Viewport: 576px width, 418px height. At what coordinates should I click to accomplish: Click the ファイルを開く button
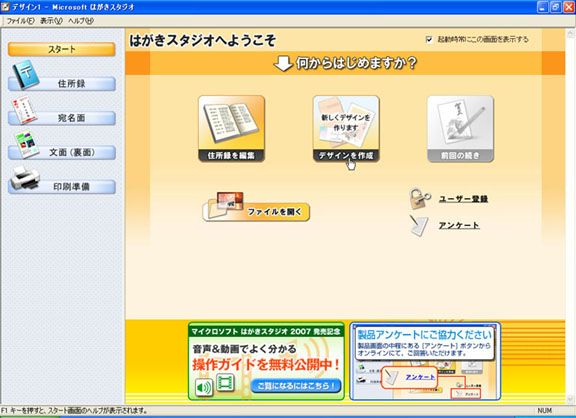click(256, 212)
